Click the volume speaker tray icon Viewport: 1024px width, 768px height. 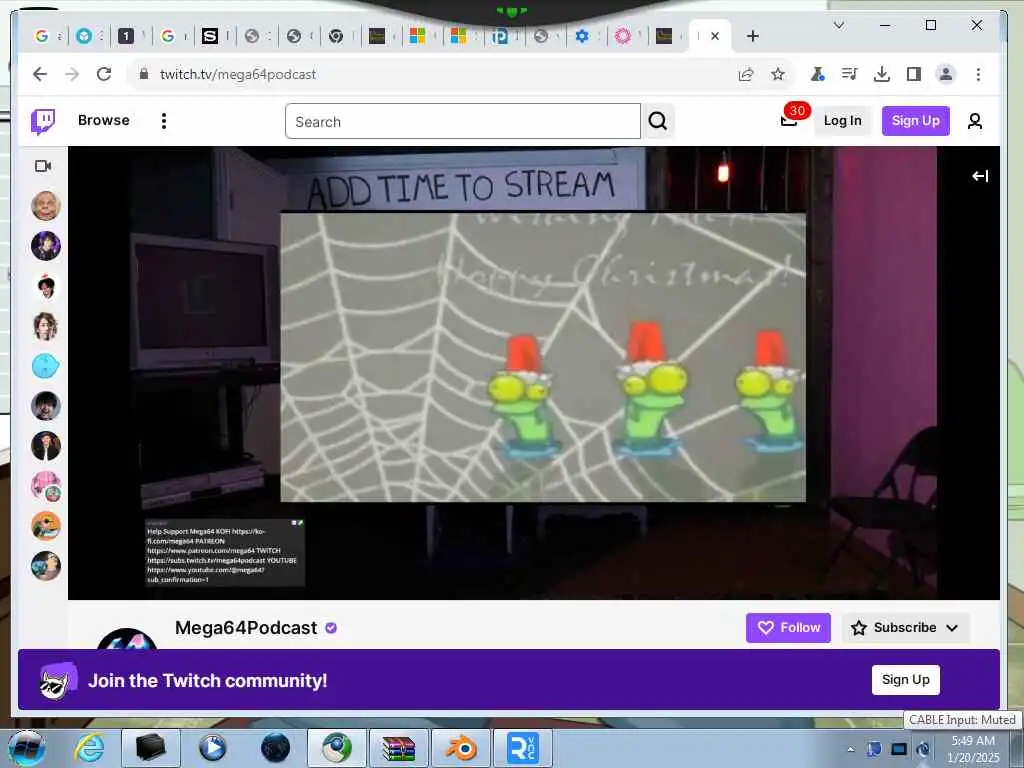[923, 749]
